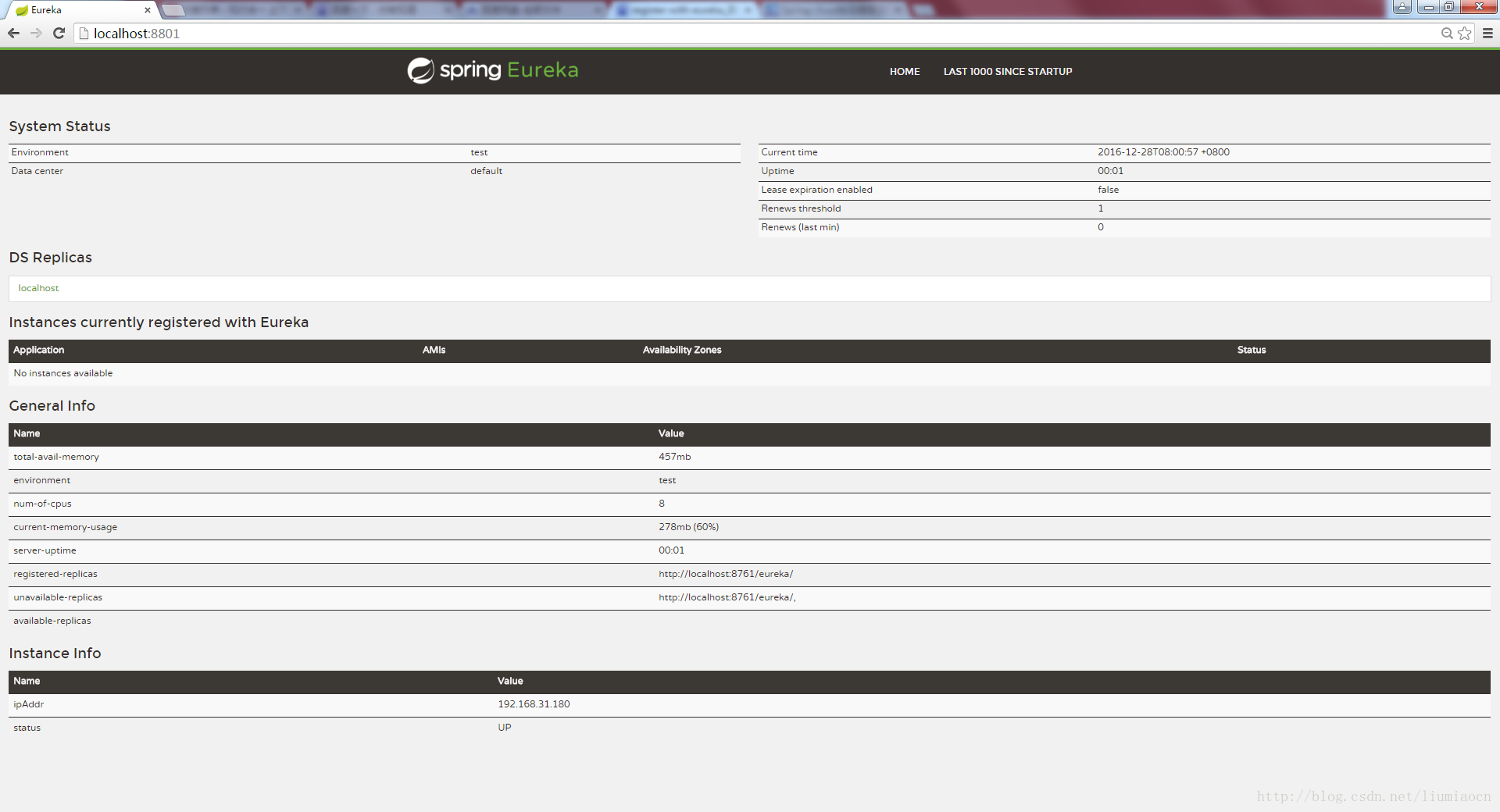Screen dimensions: 1500x812
Task: Click the Renews threshold label
Action: click(x=801, y=208)
